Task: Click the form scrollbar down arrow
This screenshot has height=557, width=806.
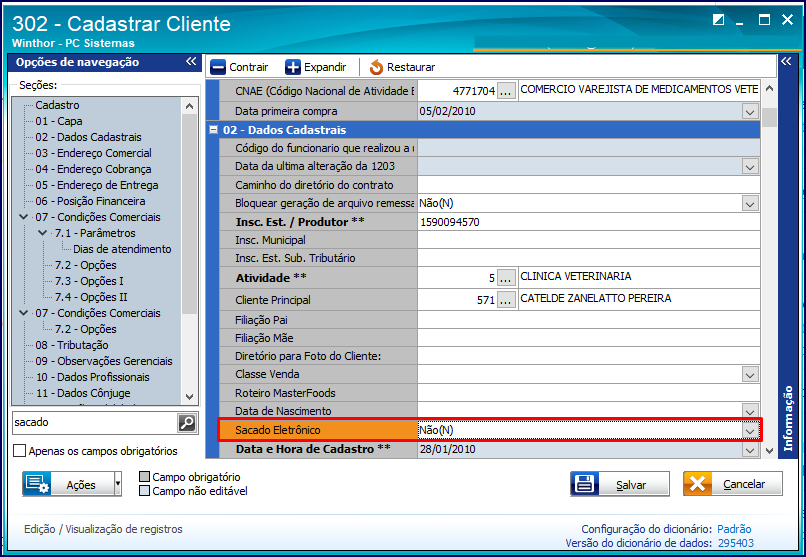Action: coord(769,451)
